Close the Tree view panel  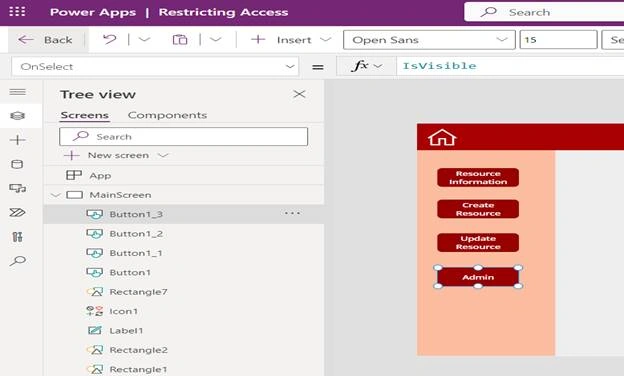[x=299, y=94]
